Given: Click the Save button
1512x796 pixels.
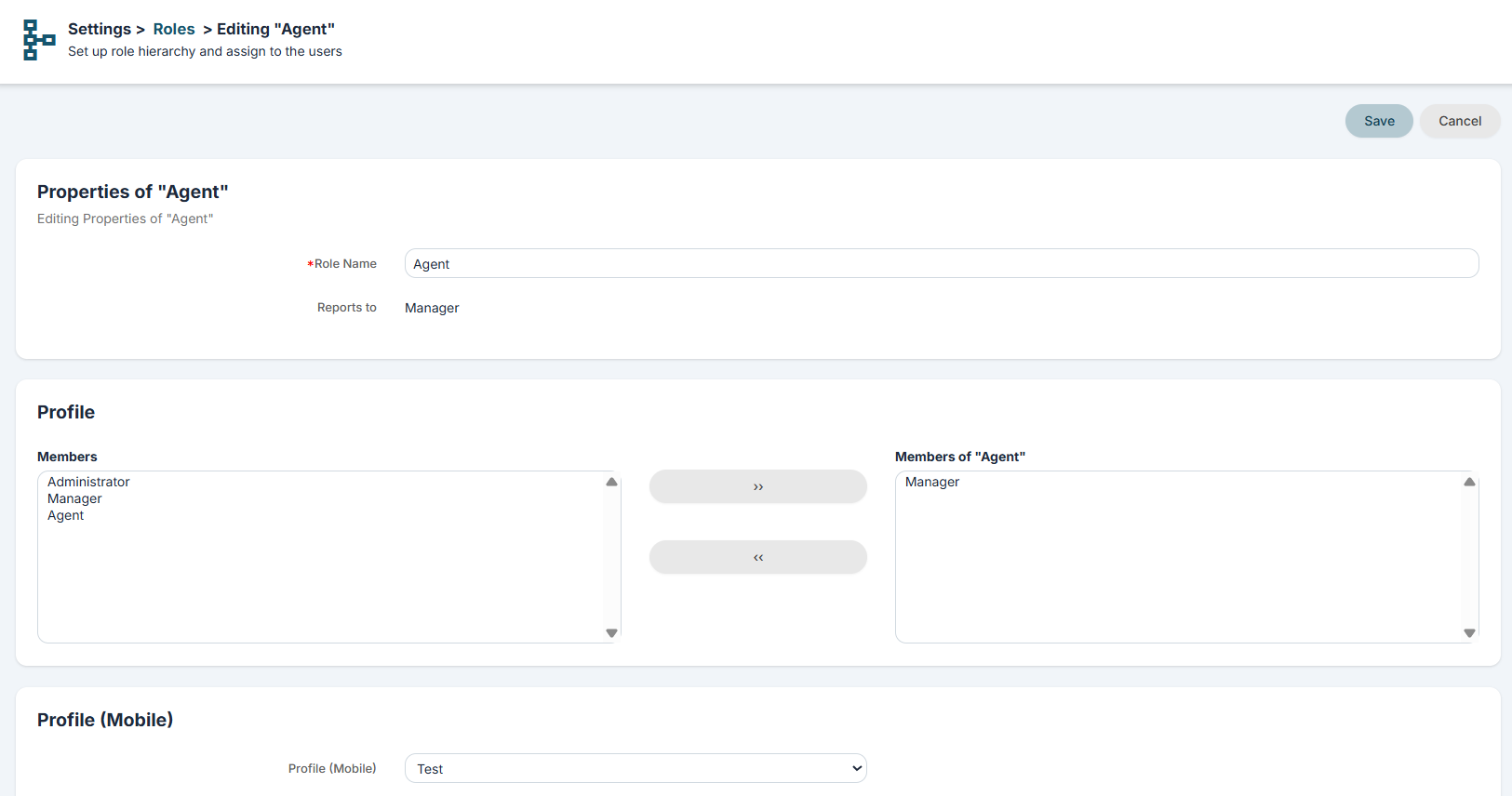Looking at the screenshot, I should tap(1379, 121).
